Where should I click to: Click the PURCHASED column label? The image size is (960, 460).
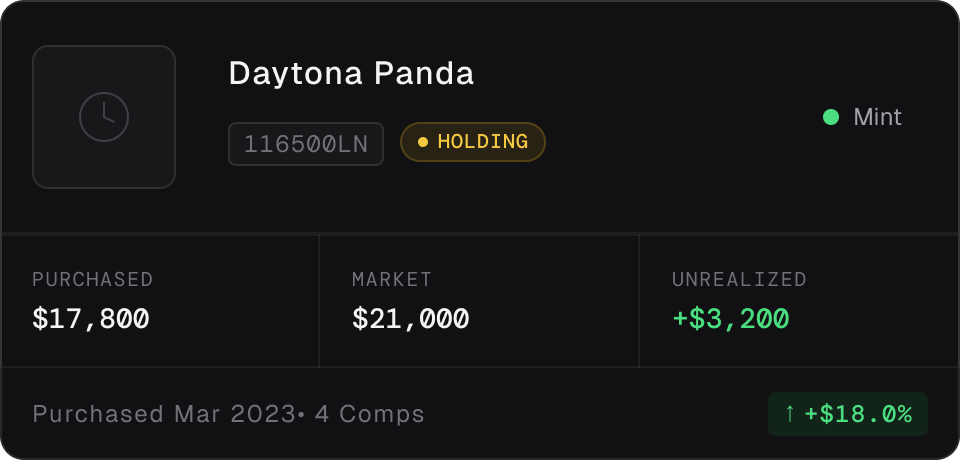click(92, 279)
